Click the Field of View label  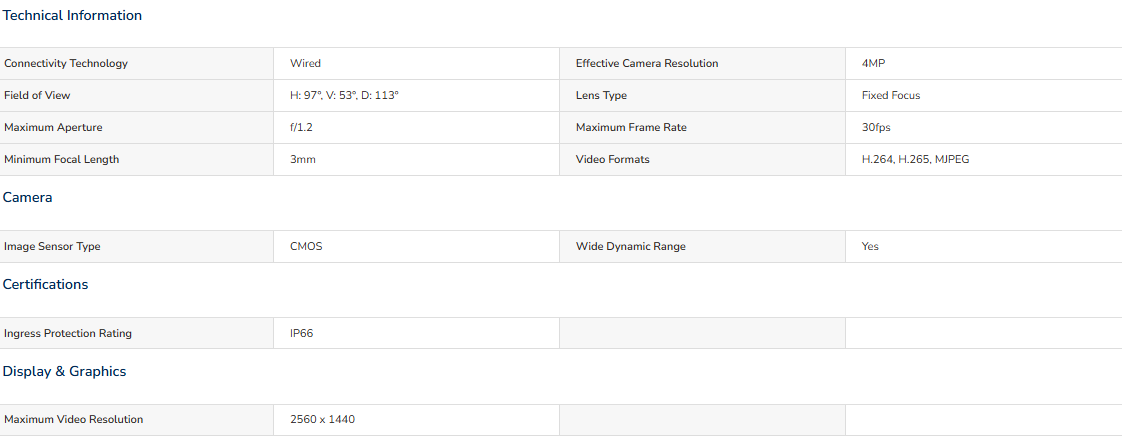(37, 96)
